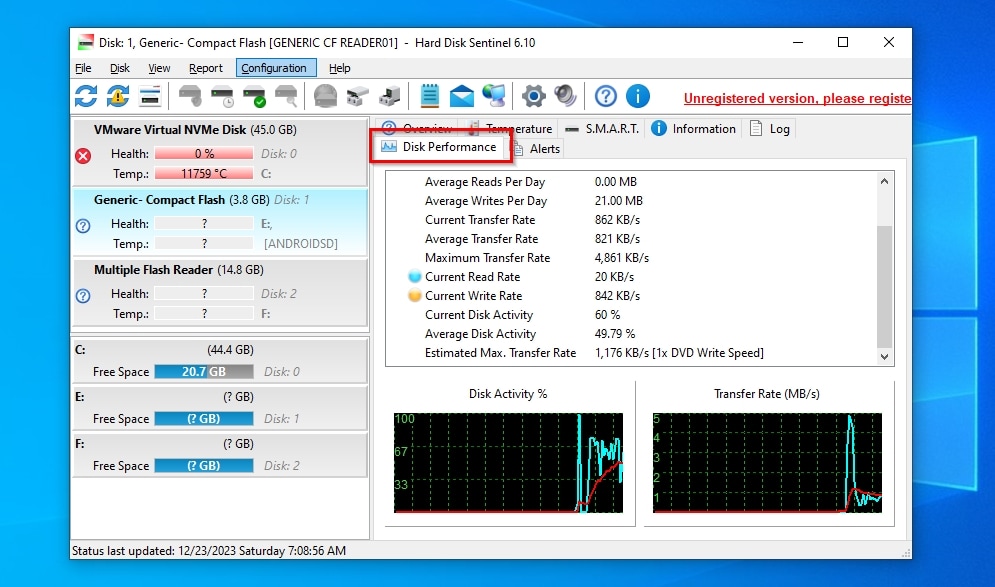Click the refresh-with-warning-sign toolbar icon
This screenshot has width=995, height=587.
point(118,96)
